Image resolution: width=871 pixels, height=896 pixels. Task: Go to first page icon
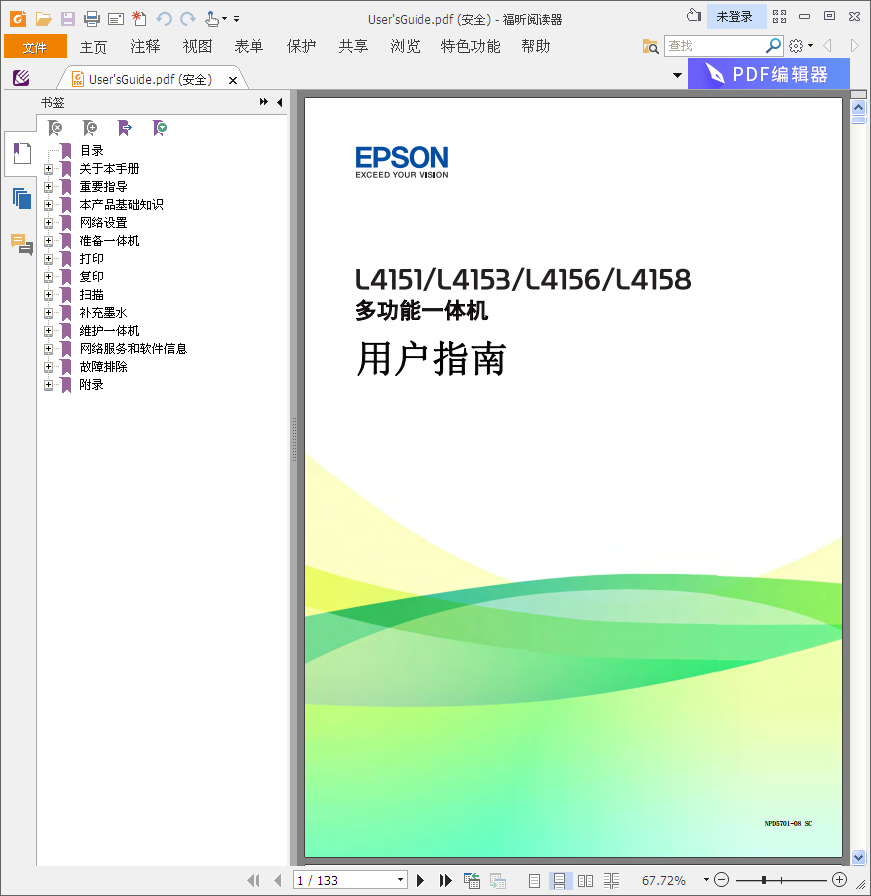coord(253,881)
